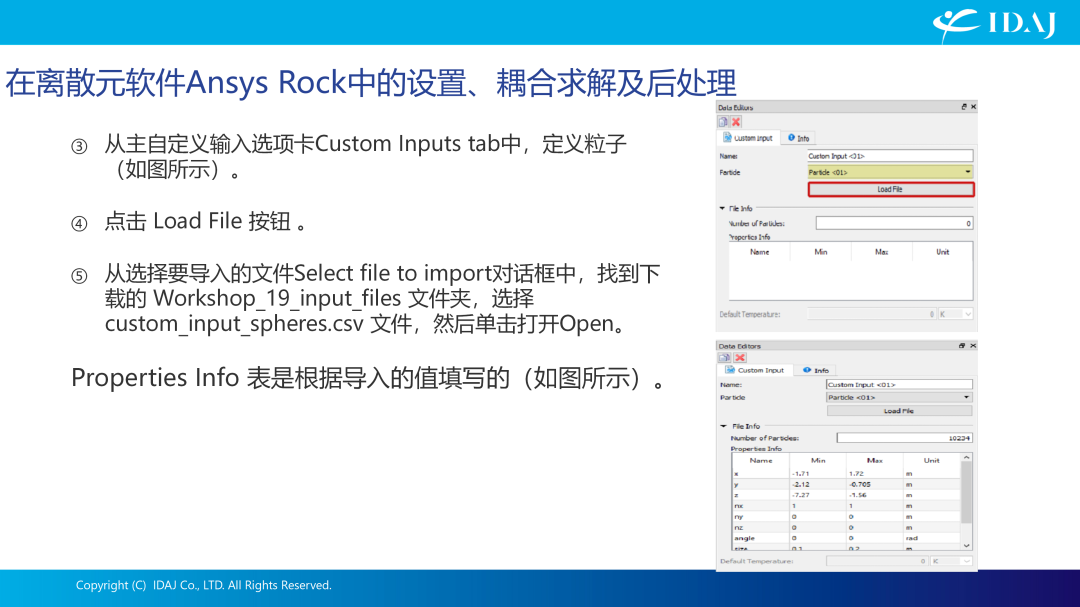Viewport: 1080px width, 607px height.
Task: Click the duplicate icon in the empty-table Data Editors panel
Action: click(723, 122)
